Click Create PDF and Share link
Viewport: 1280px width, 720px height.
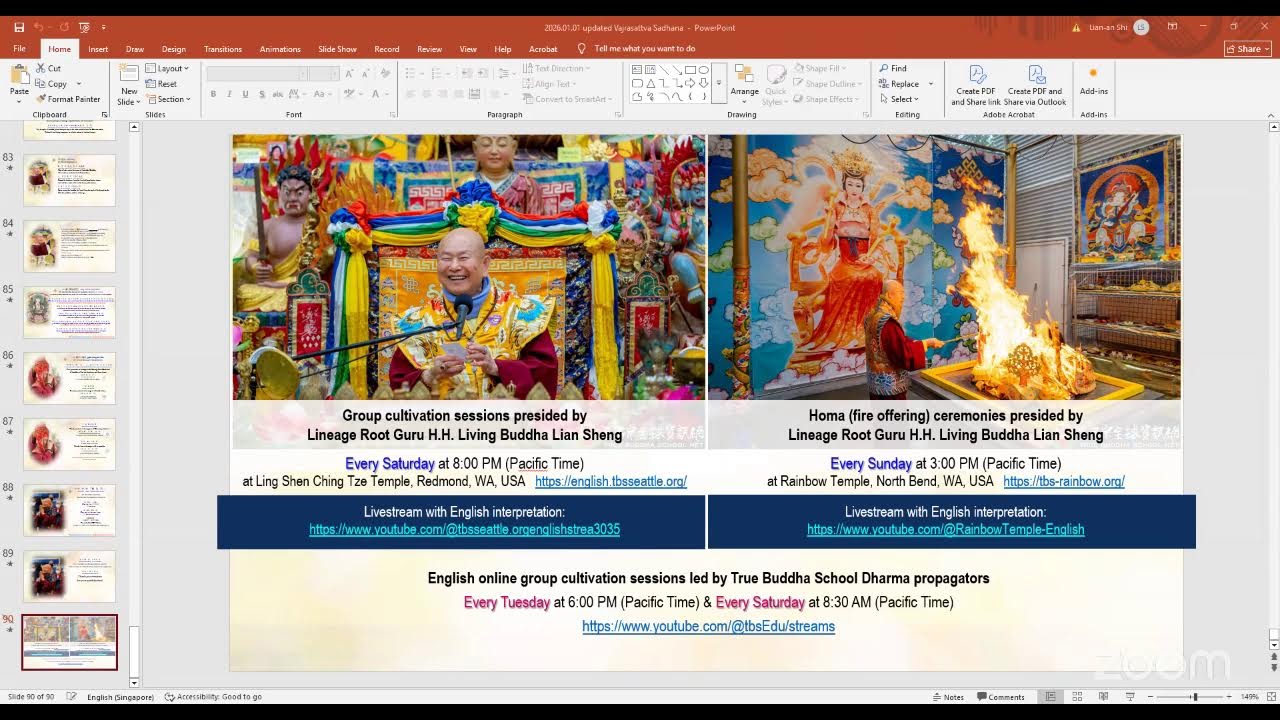tap(976, 86)
